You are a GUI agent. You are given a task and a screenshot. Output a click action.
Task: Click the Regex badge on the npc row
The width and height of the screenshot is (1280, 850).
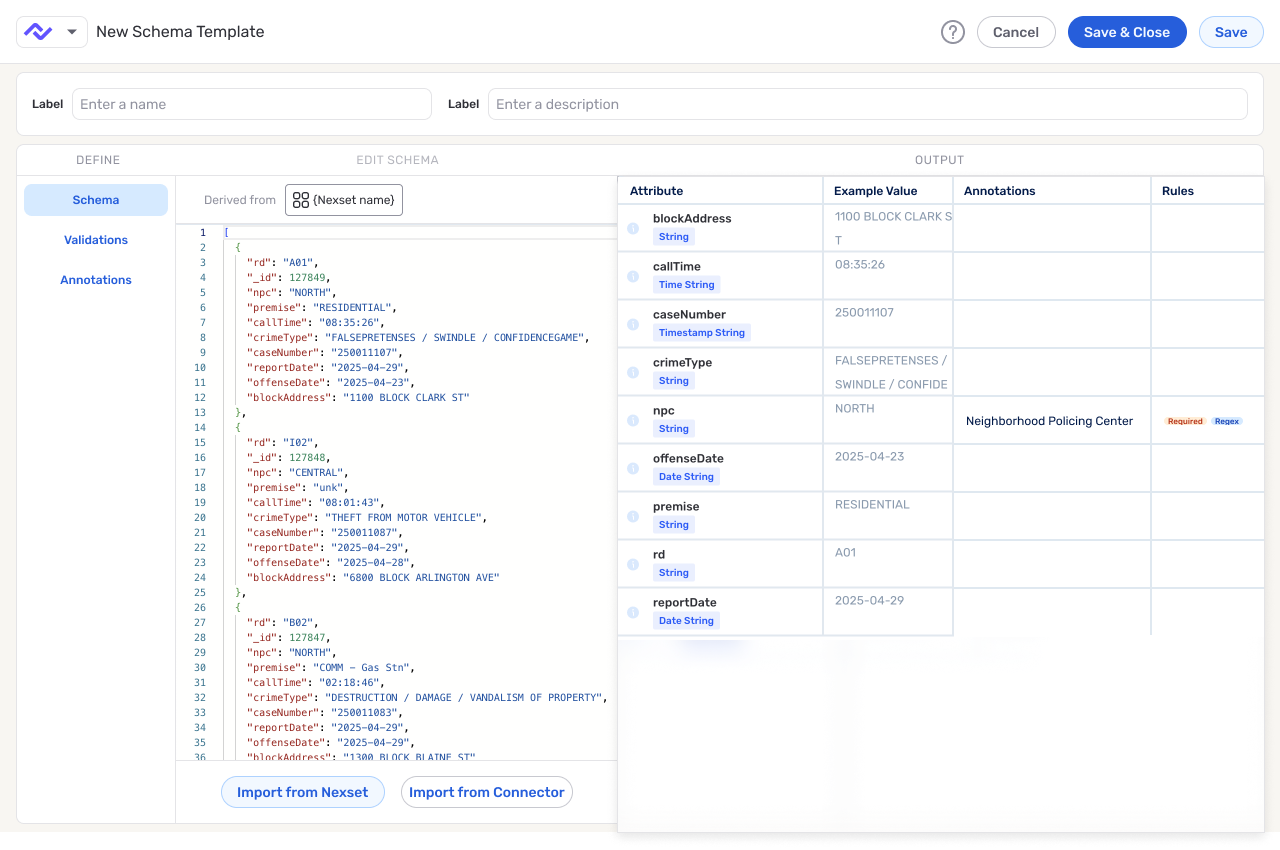point(1227,421)
